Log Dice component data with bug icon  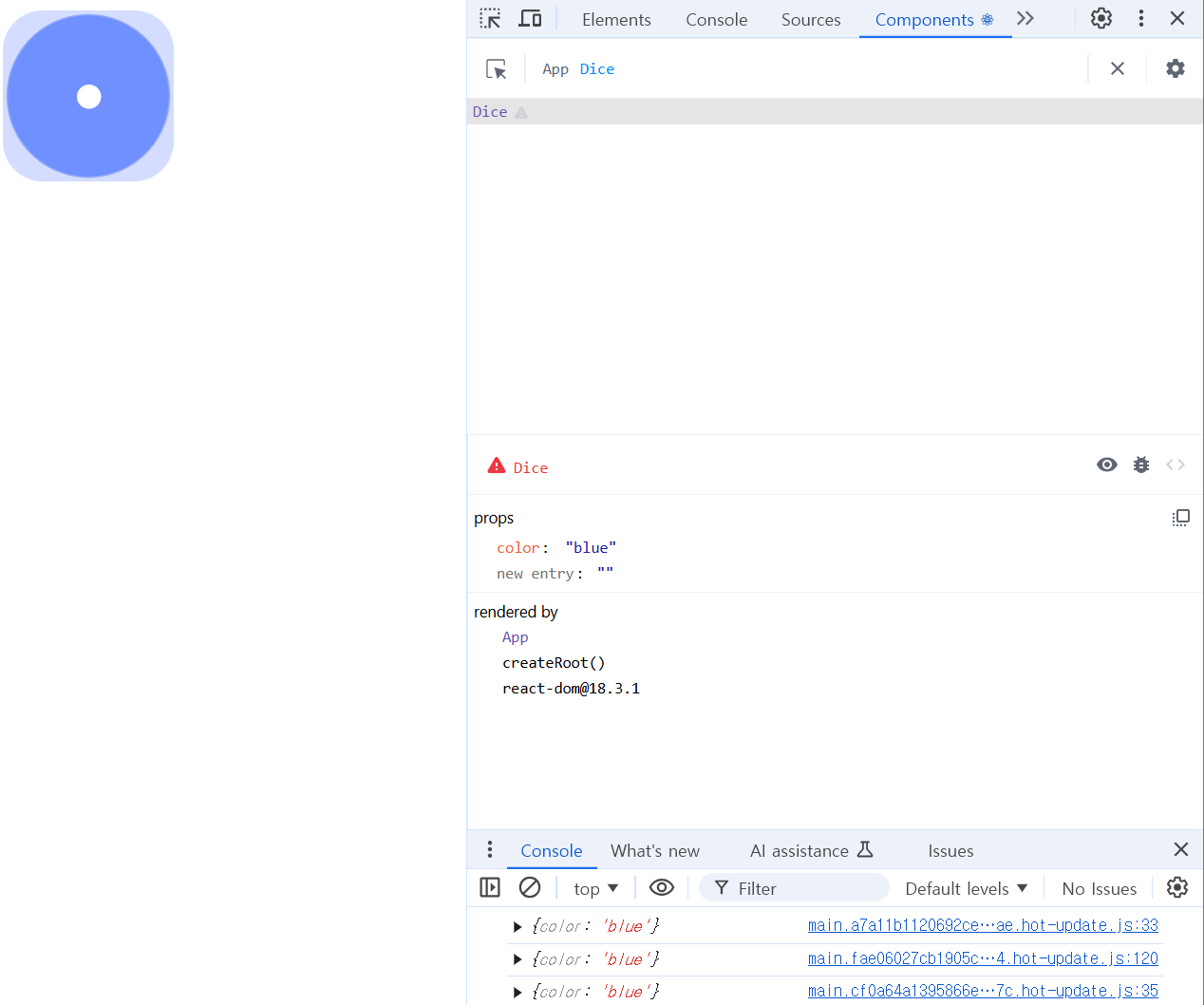1141,465
